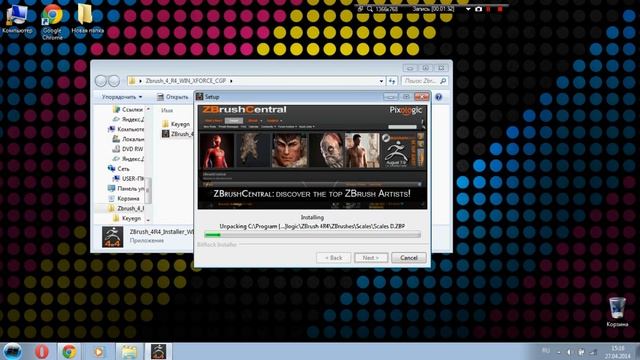The width and height of the screenshot is (640, 360).
Task: Switch to File Explorer in the taskbar
Action: pyautogui.click(x=129, y=351)
